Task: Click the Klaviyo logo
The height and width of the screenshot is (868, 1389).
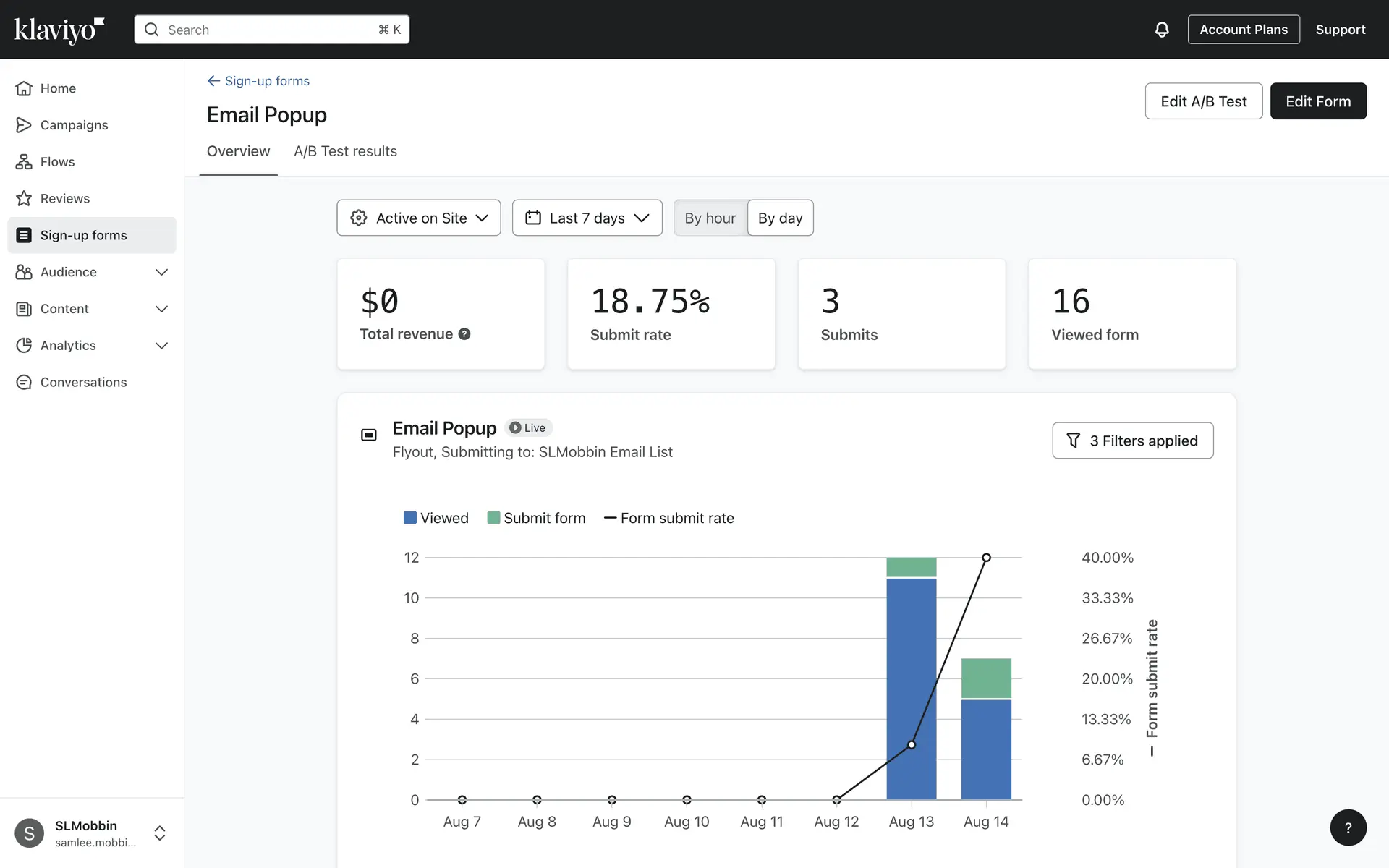Action: (59, 30)
